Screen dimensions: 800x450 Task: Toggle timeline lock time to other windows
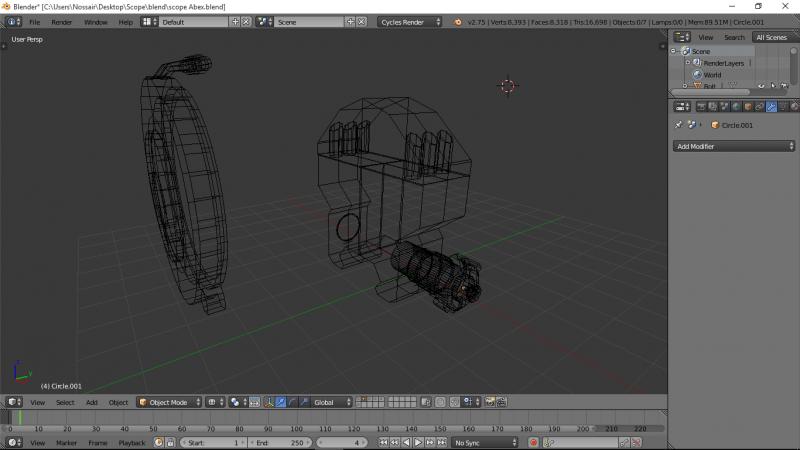pyautogui.click(x=170, y=442)
